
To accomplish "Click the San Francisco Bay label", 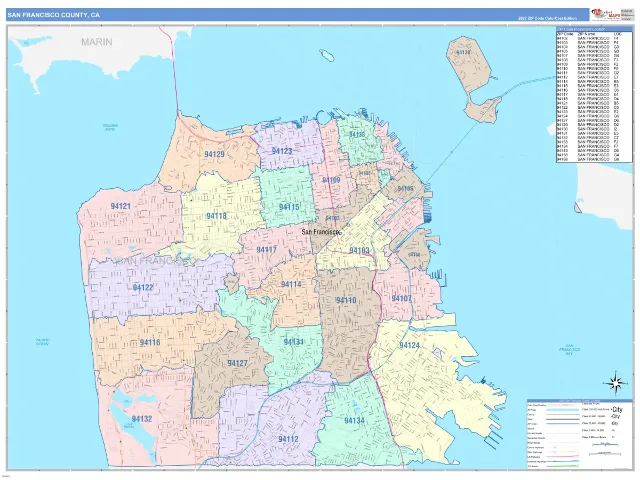I will click(569, 349).
